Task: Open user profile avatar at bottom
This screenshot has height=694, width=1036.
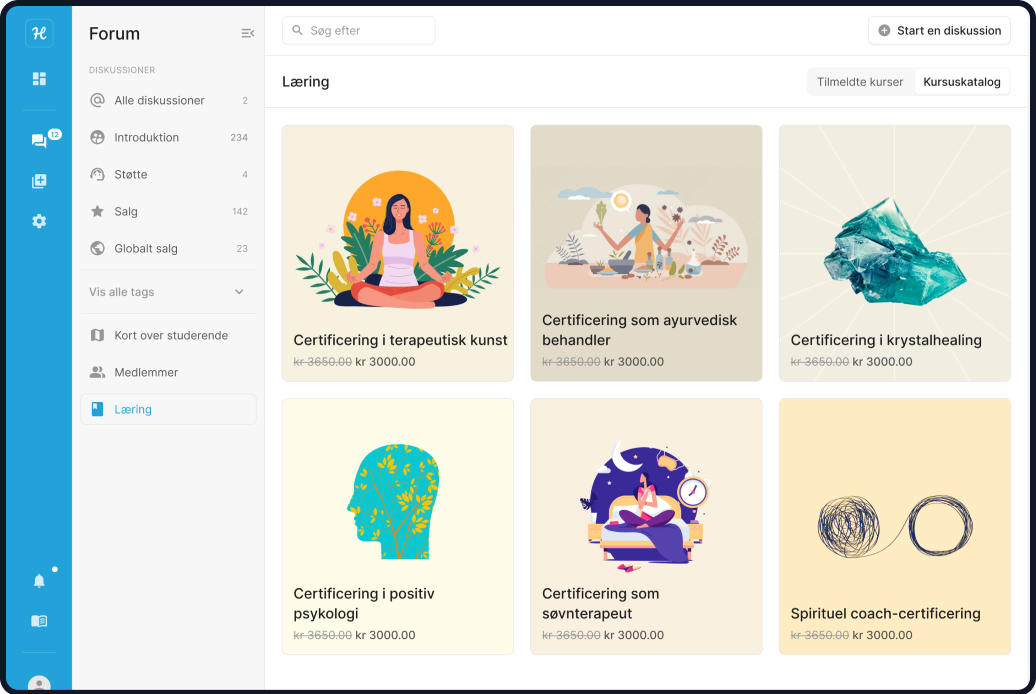Action: 39,684
